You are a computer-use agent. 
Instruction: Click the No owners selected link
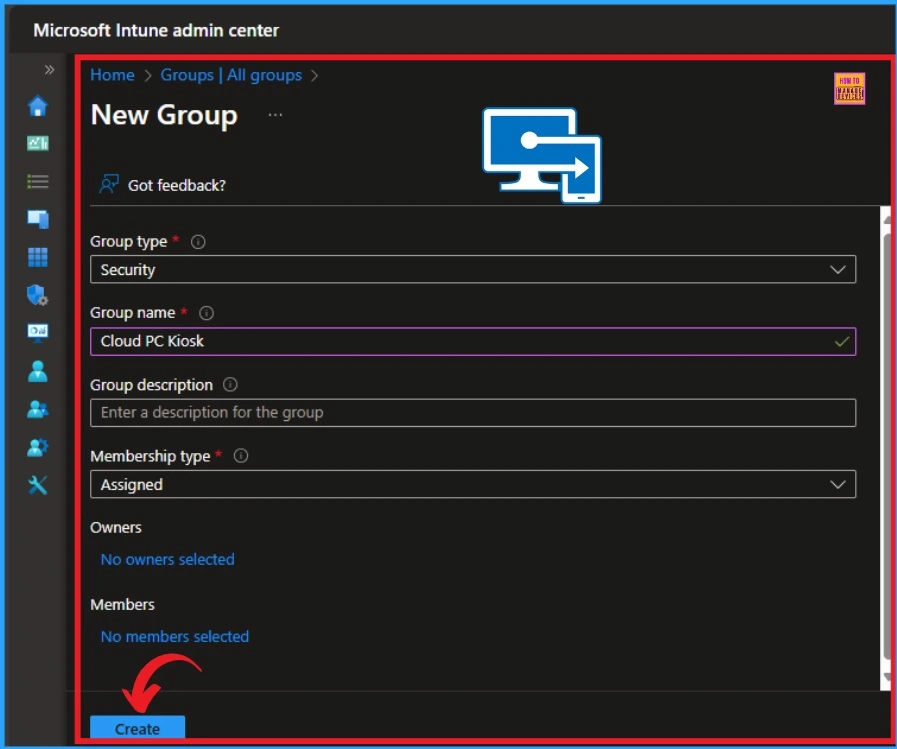pos(168,559)
